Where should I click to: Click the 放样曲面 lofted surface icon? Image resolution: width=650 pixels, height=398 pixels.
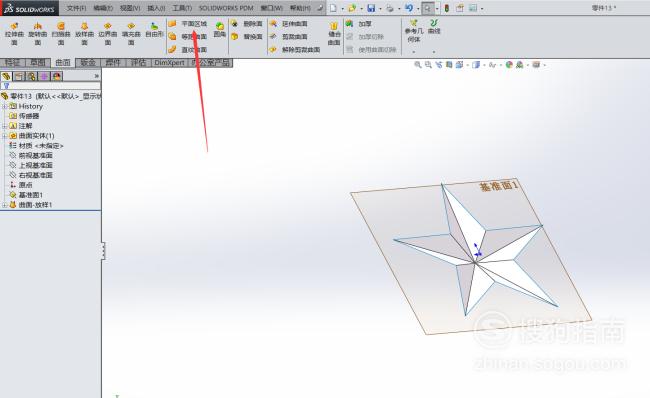[x=85, y=34]
